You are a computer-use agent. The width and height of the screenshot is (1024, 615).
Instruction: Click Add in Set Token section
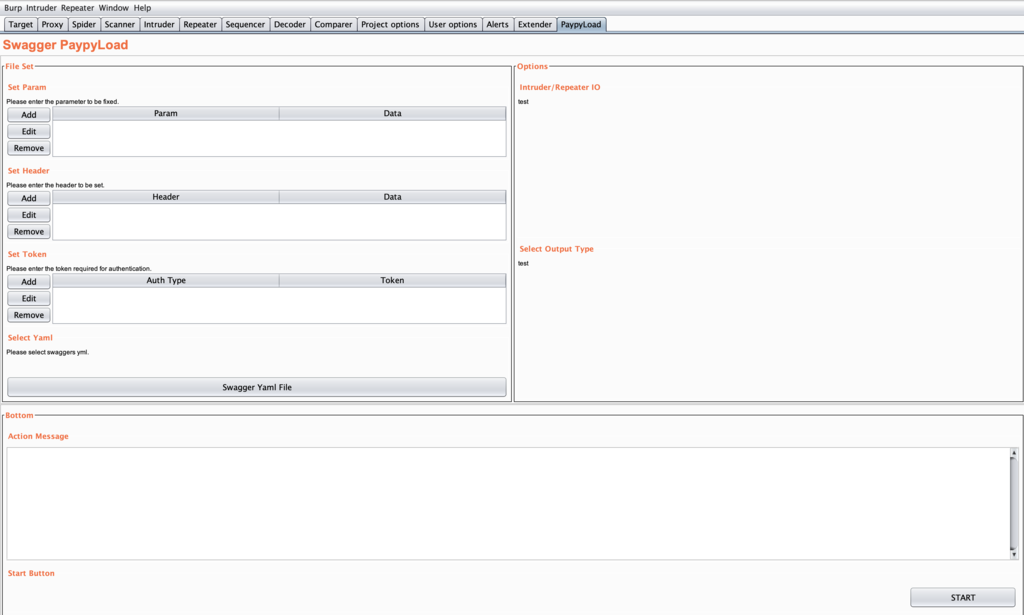pyautogui.click(x=29, y=281)
